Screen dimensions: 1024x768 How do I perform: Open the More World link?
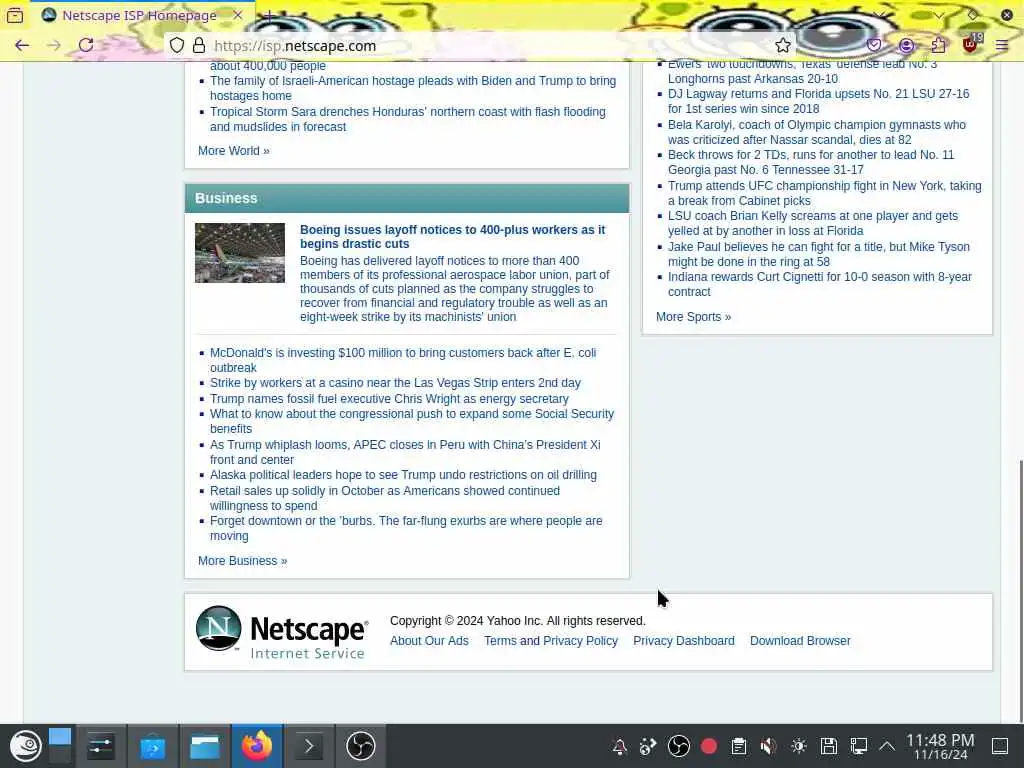[234, 151]
